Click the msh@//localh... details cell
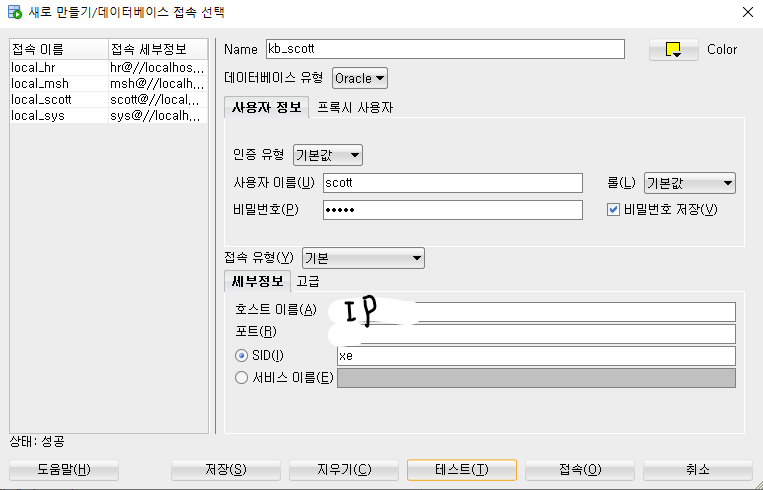This screenshot has height=490, width=763. pos(158,84)
